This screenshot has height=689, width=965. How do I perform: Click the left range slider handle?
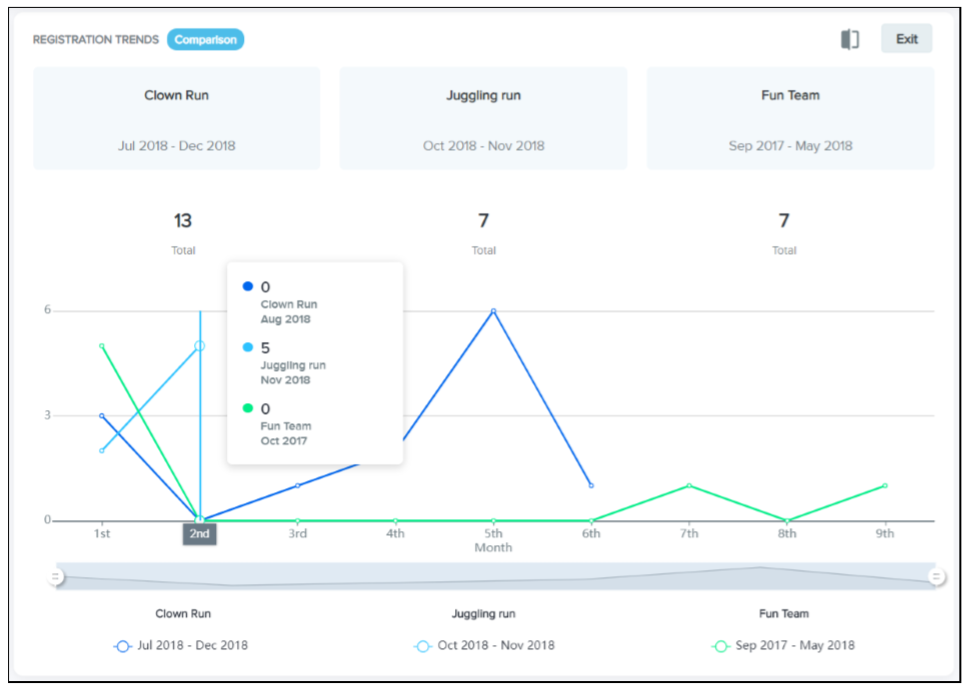click(56, 576)
